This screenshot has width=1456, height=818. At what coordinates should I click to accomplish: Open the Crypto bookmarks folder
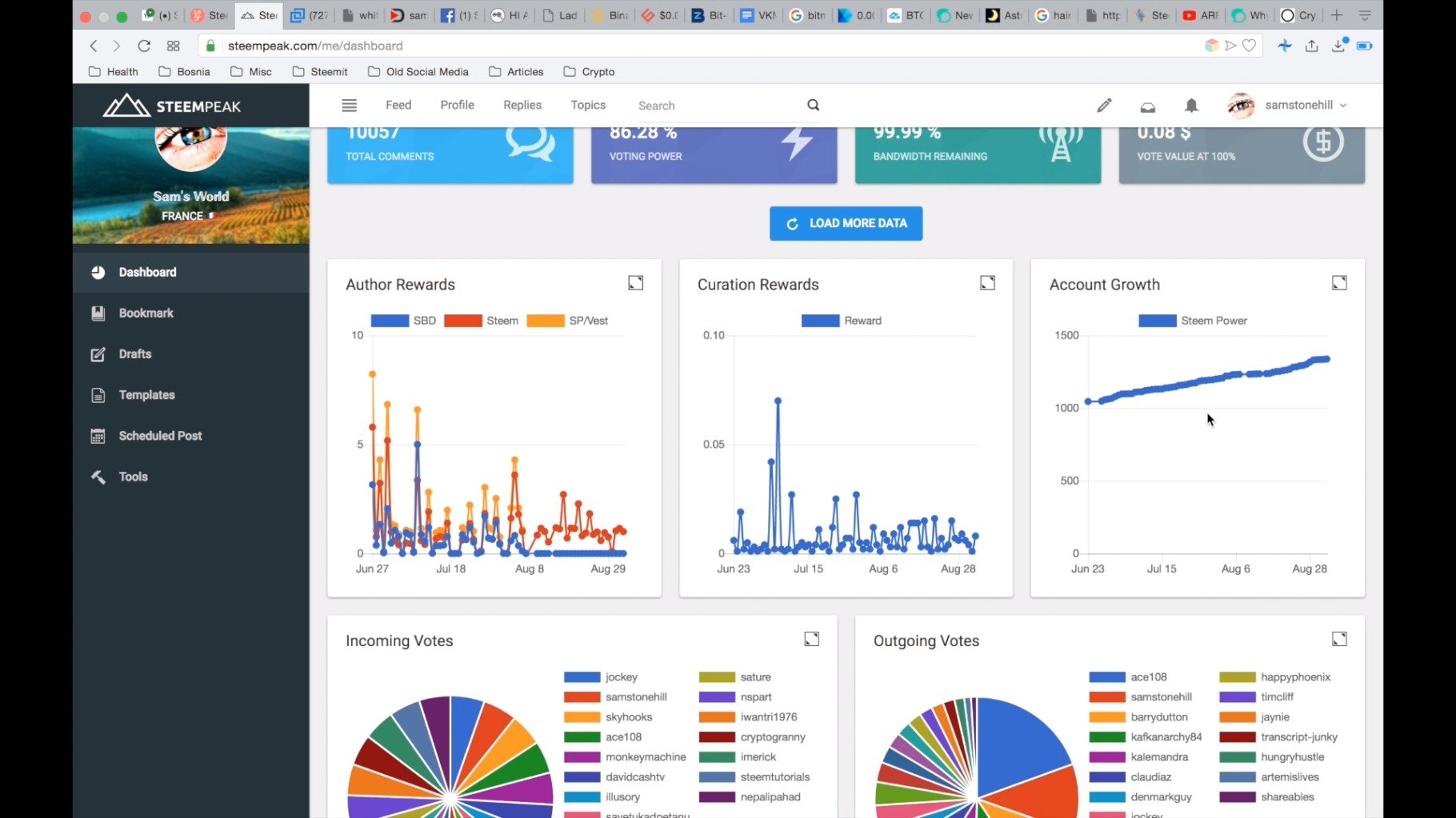(x=589, y=72)
